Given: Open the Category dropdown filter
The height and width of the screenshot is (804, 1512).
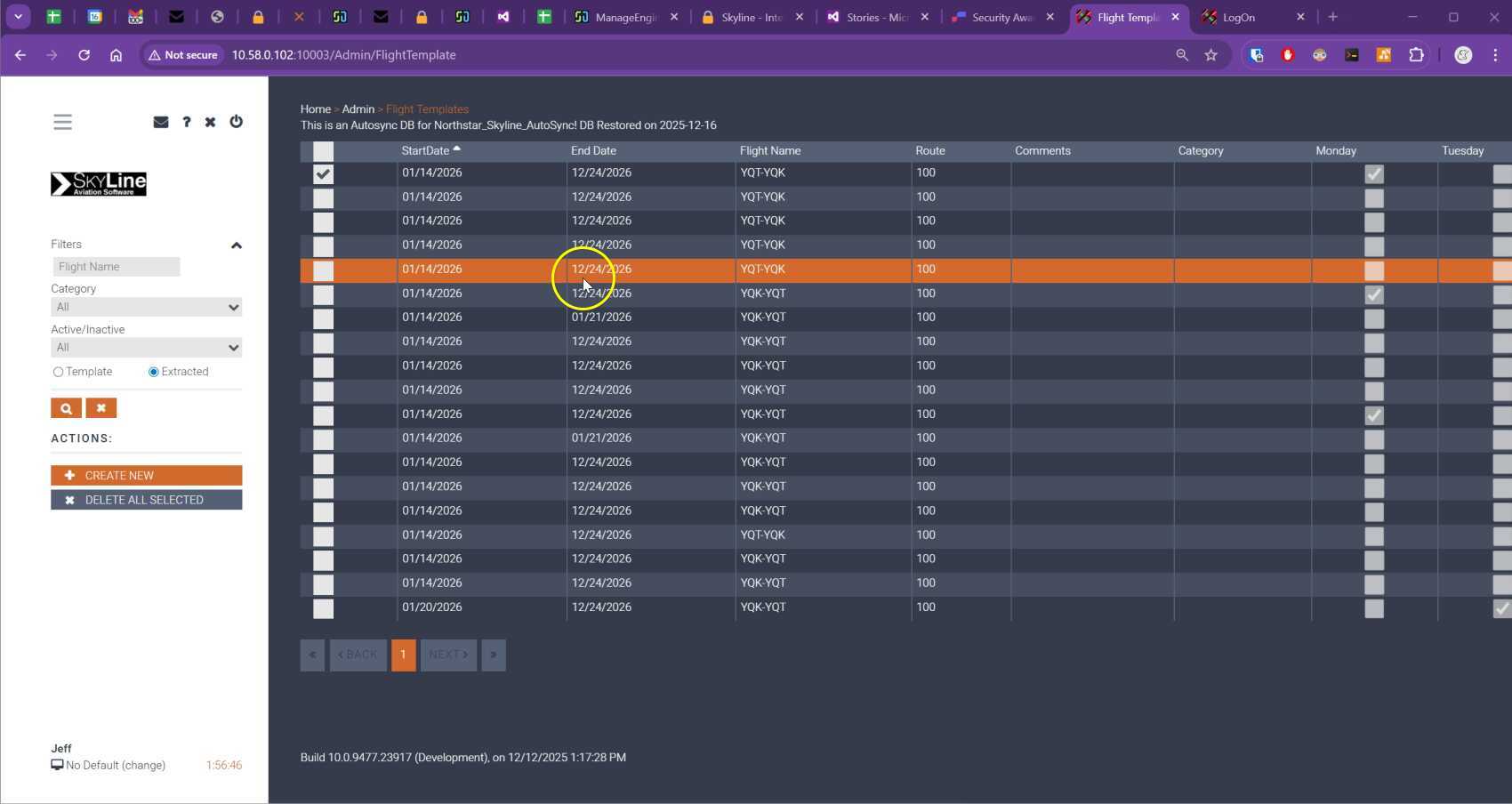Looking at the screenshot, I should tap(146, 308).
